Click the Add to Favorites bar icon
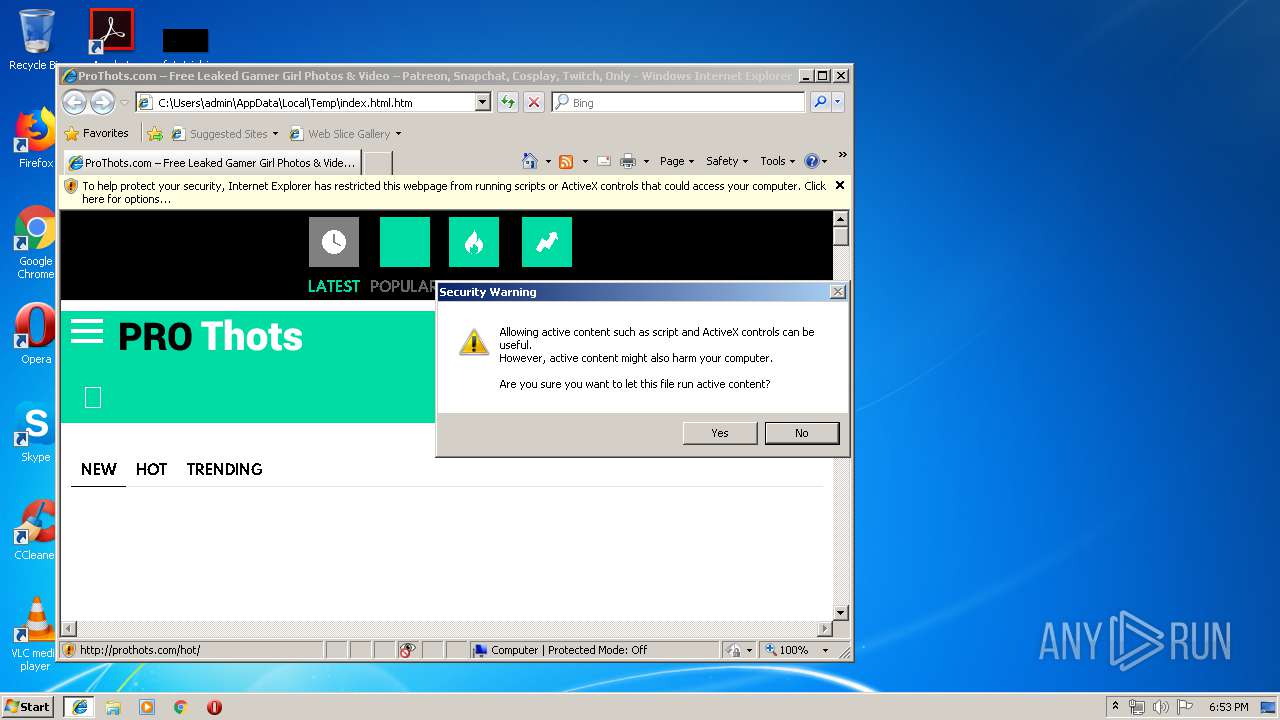 pos(155,133)
